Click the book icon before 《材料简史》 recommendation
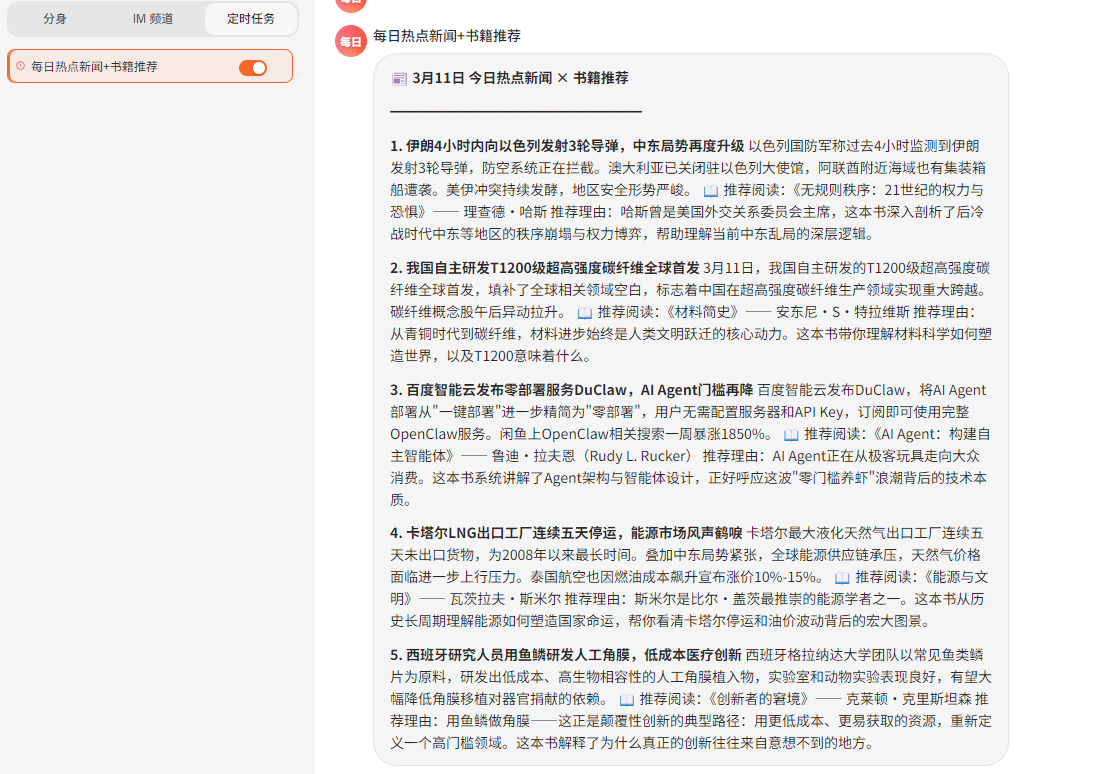The image size is (1107, 774). point(585,312)
